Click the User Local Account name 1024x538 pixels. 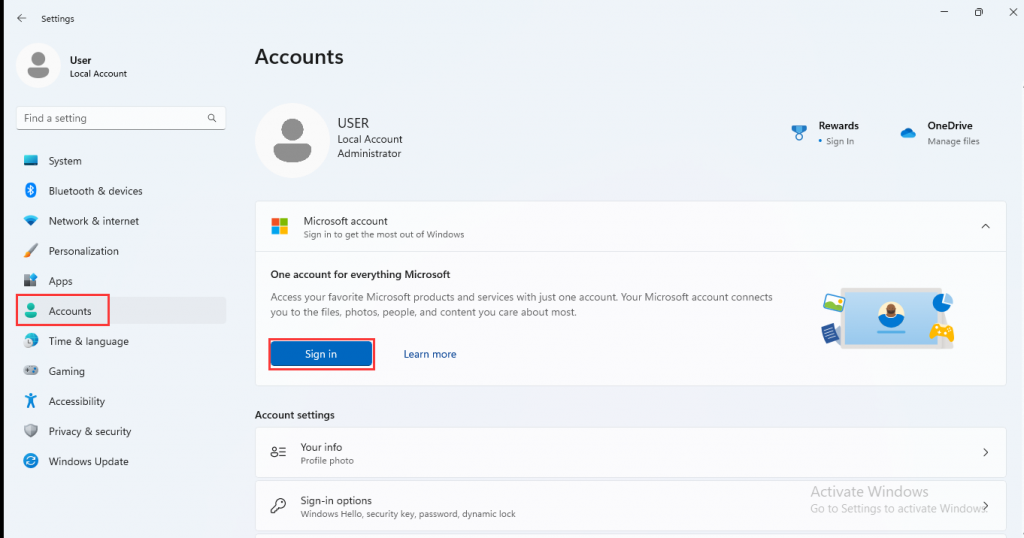coord(98,67)
